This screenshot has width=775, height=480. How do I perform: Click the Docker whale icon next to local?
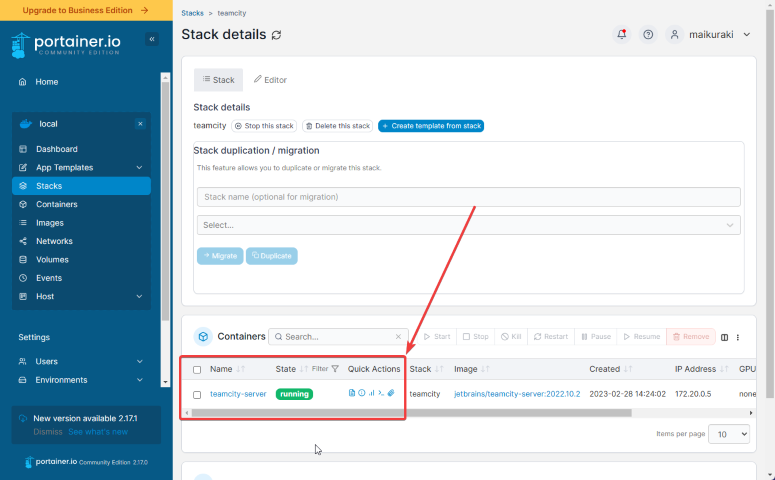[x=25, y=124]
